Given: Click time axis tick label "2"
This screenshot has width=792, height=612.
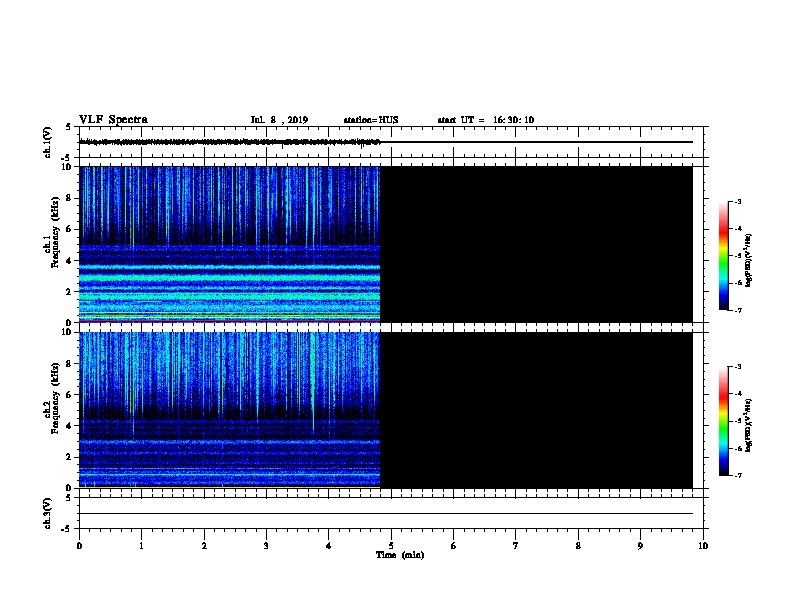Looking at the screenshot, I should [204, 546].
